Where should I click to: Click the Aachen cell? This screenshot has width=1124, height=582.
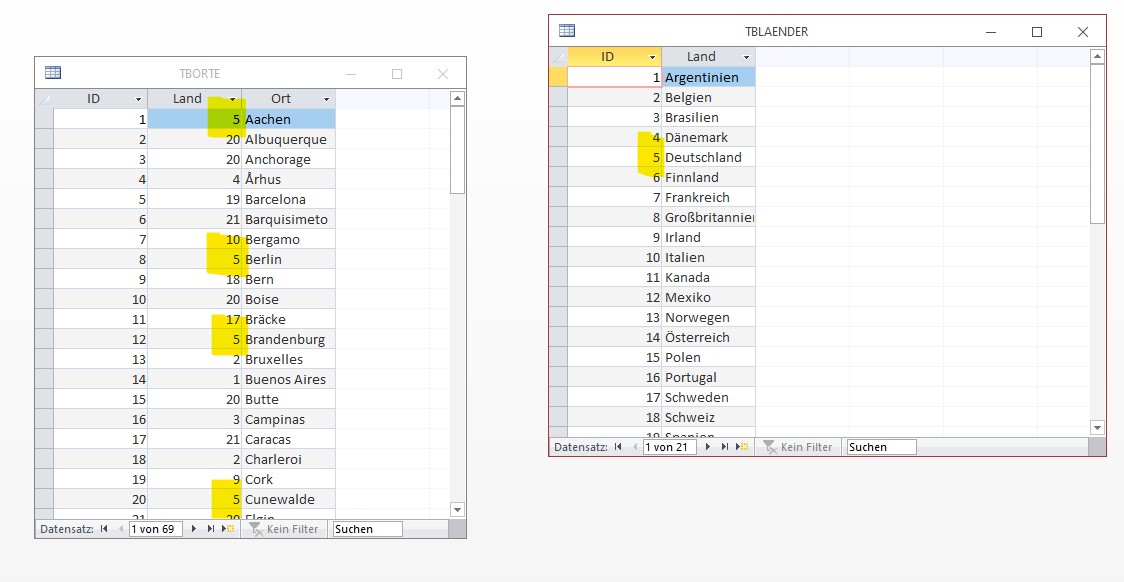pyautogui.click(x=289, y=119)
